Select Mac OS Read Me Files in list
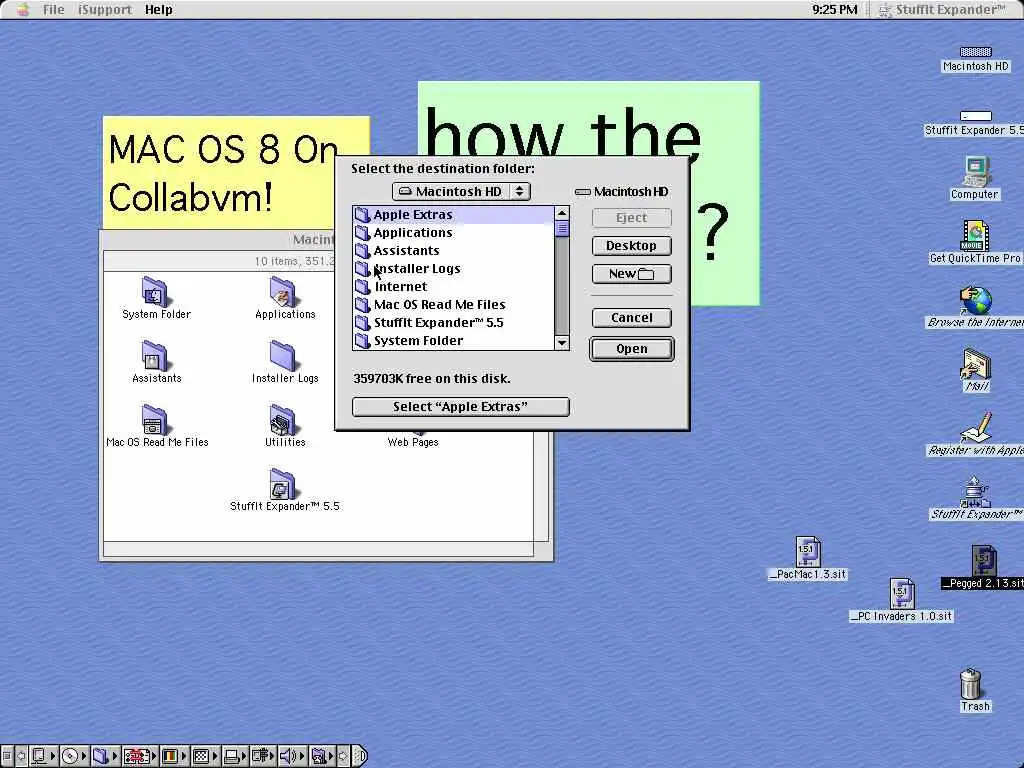The width and height of the screenshot is (1024, 768). point(453,304)
